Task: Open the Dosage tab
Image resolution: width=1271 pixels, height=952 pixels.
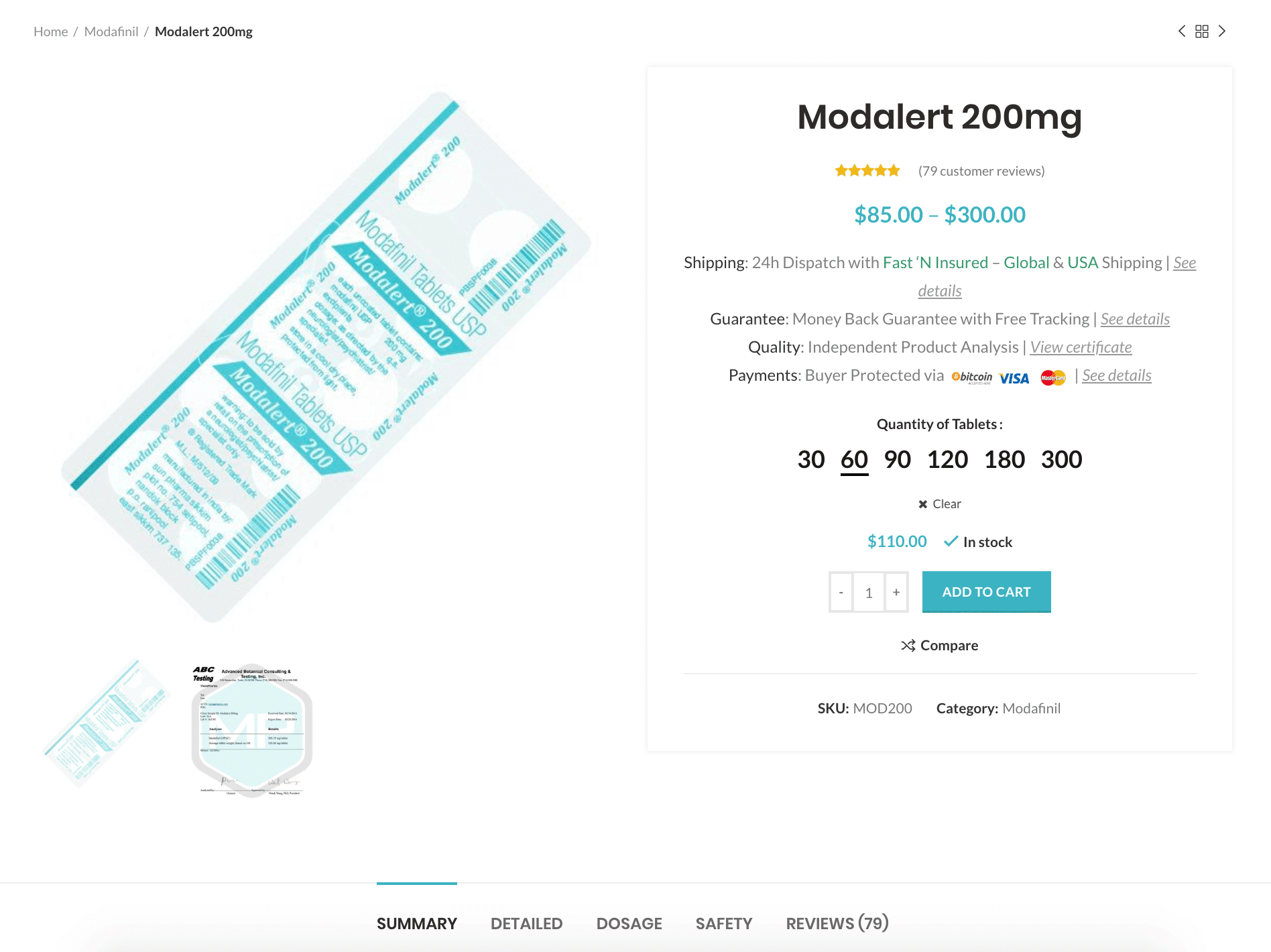Action: (629, 924)
